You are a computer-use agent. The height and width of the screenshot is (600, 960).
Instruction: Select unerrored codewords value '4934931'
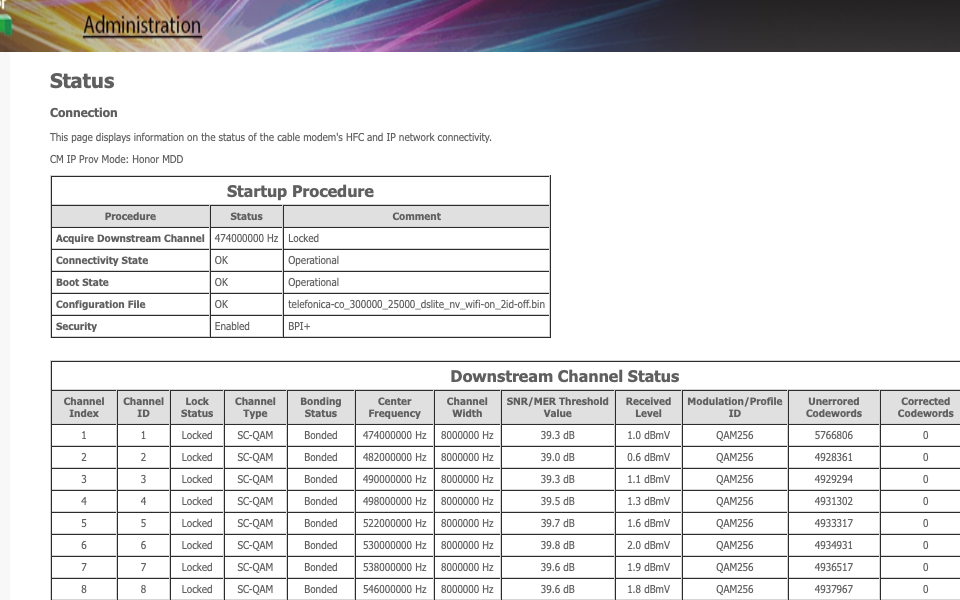pyautogui.click(x=834, y=546)
